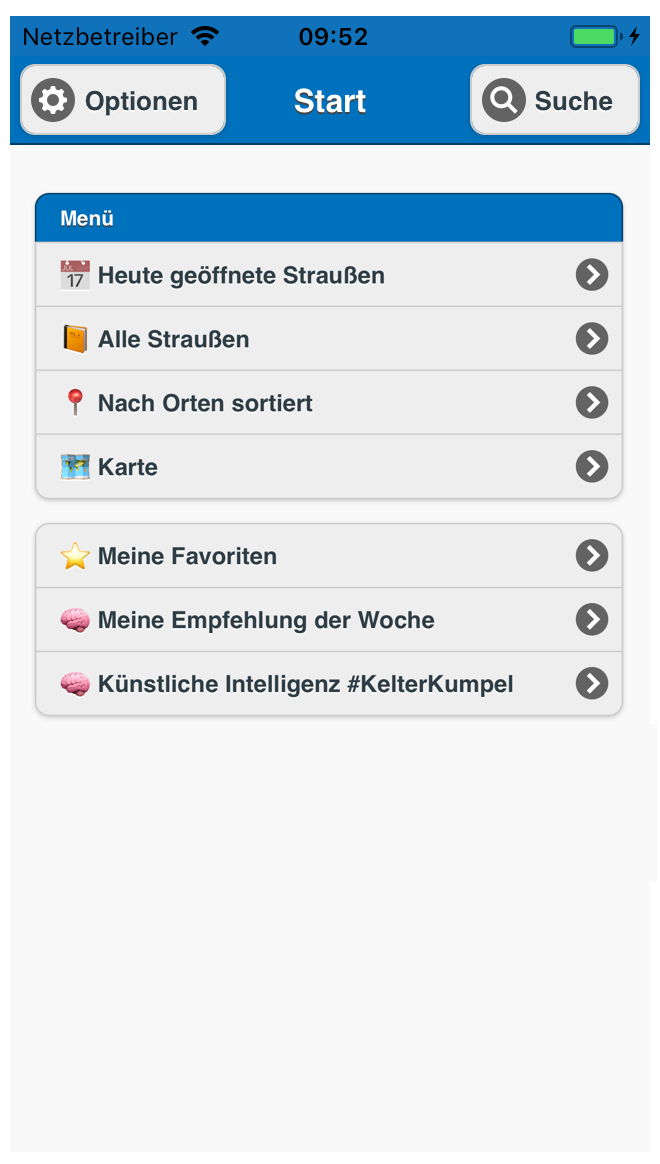Screen dimensions: 660x1164
Task: Tap the Optionen button label
Action: point(141,101)
